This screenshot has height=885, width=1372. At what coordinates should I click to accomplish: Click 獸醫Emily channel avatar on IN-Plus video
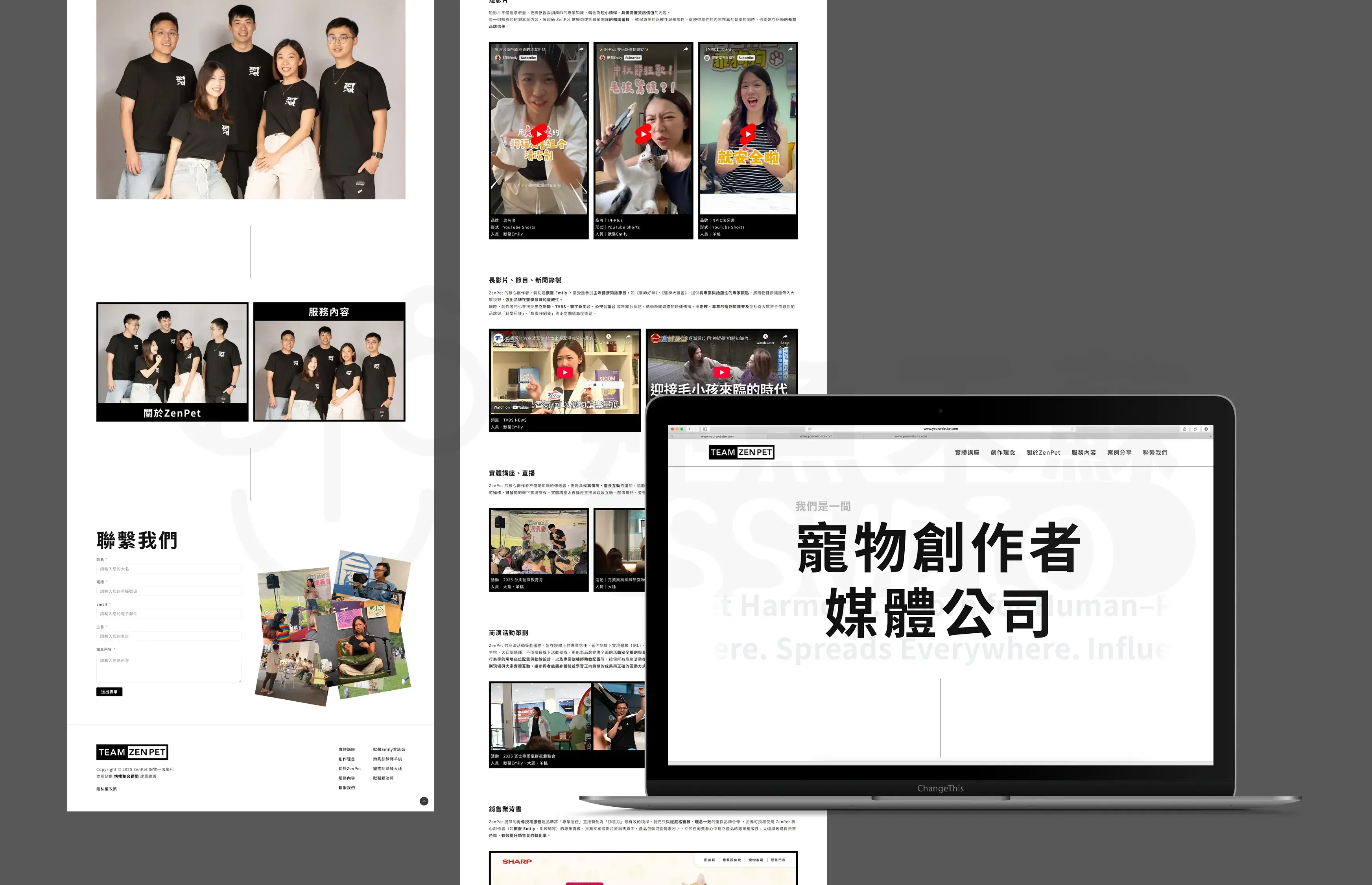[x=602, y=57]
